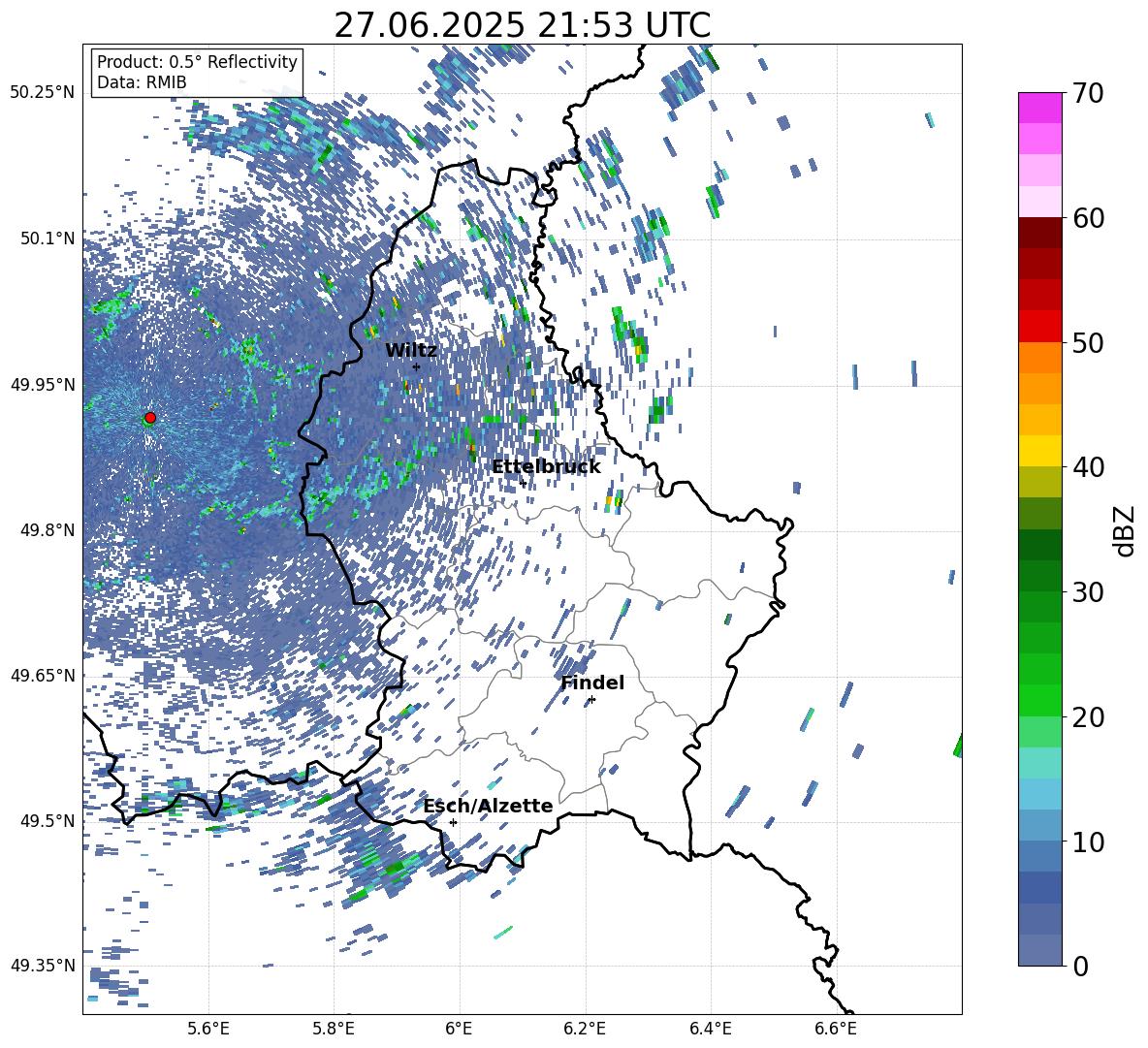Click the 40 colorbar tick label
This screenshot has height=1048, width=1148.
1088,467
